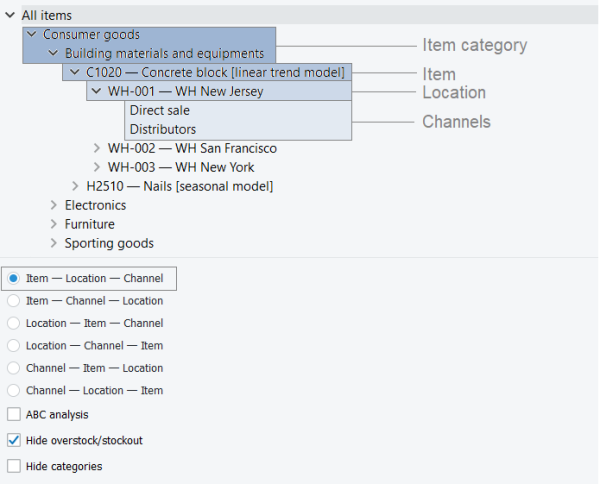This screenshot has width=600, height=484.
Task: Collapse the C1020 Concrete block item
Action: click(75, 73)
